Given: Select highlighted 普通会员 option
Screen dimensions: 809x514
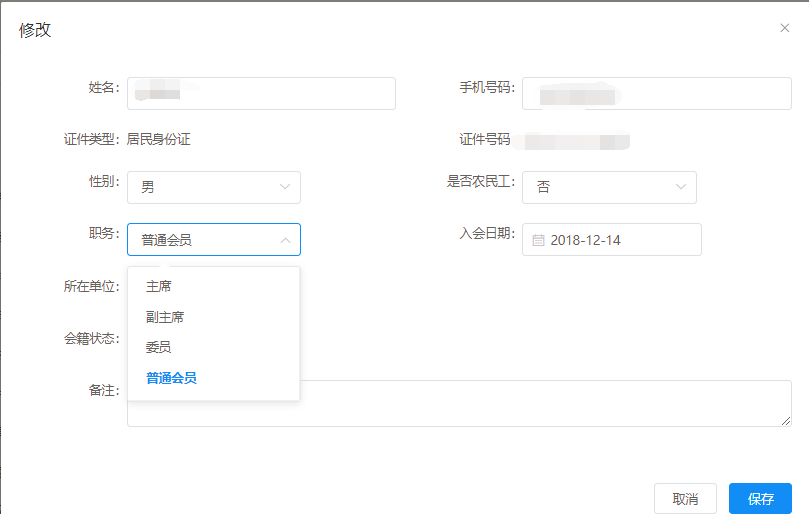Looking at the screenshot, I should tap(214, 378).
